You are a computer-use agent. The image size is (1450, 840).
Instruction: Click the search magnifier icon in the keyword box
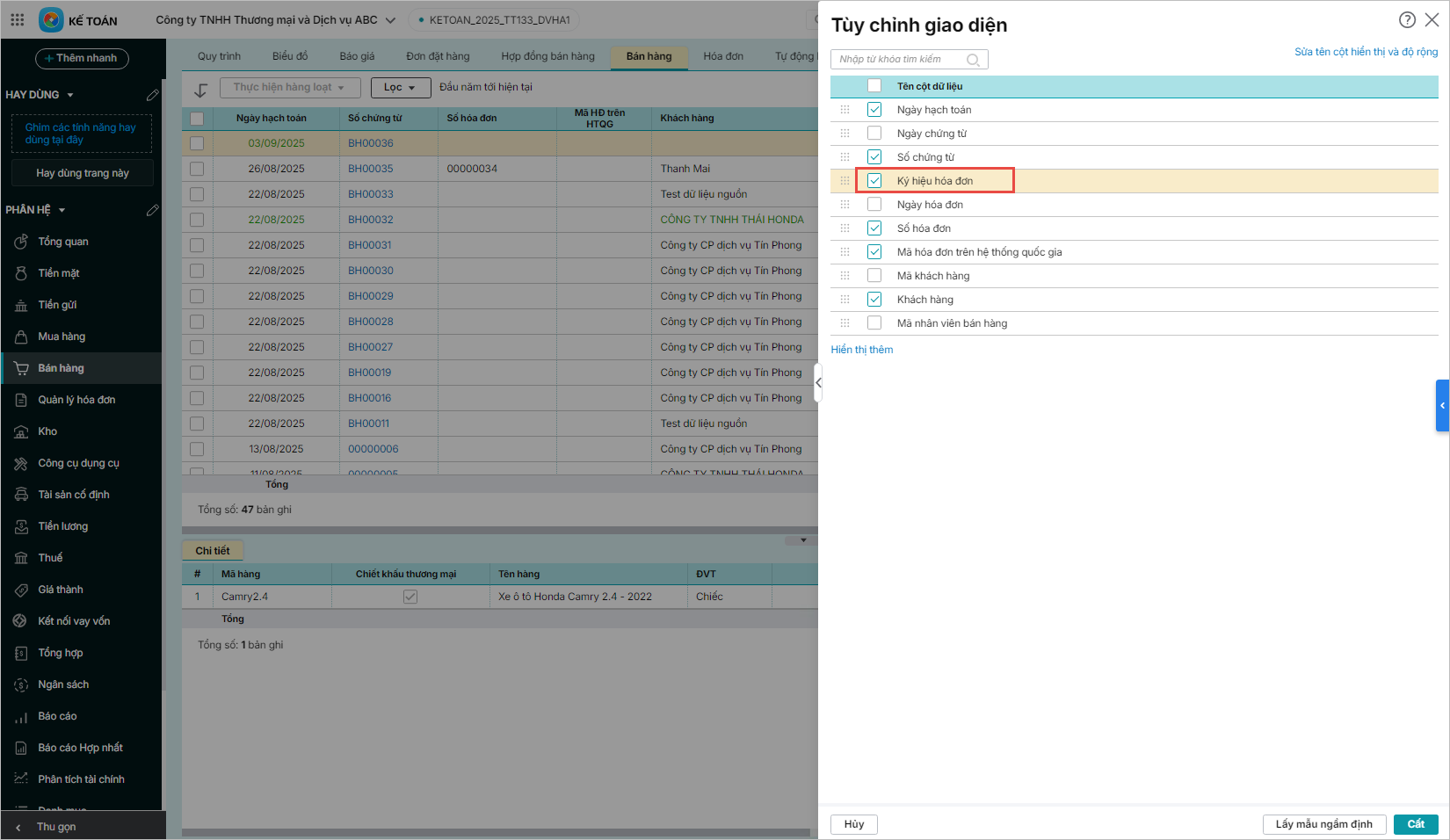click(x=973, y=60)
